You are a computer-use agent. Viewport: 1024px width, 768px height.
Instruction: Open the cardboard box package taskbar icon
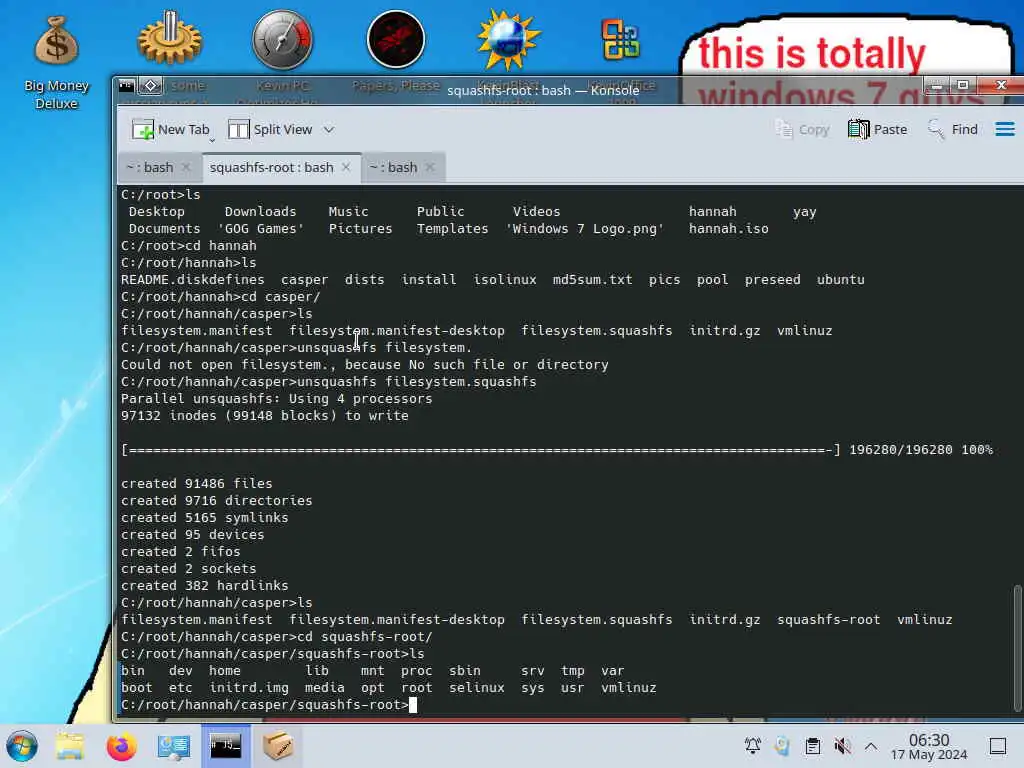point(278,745)
